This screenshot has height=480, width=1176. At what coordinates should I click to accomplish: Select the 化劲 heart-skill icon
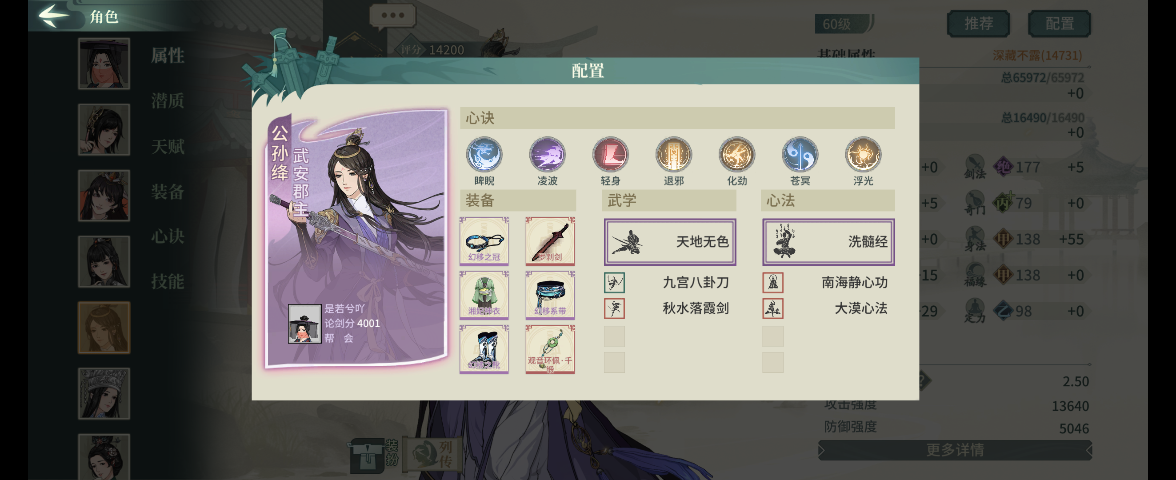(x=736, y=154)
